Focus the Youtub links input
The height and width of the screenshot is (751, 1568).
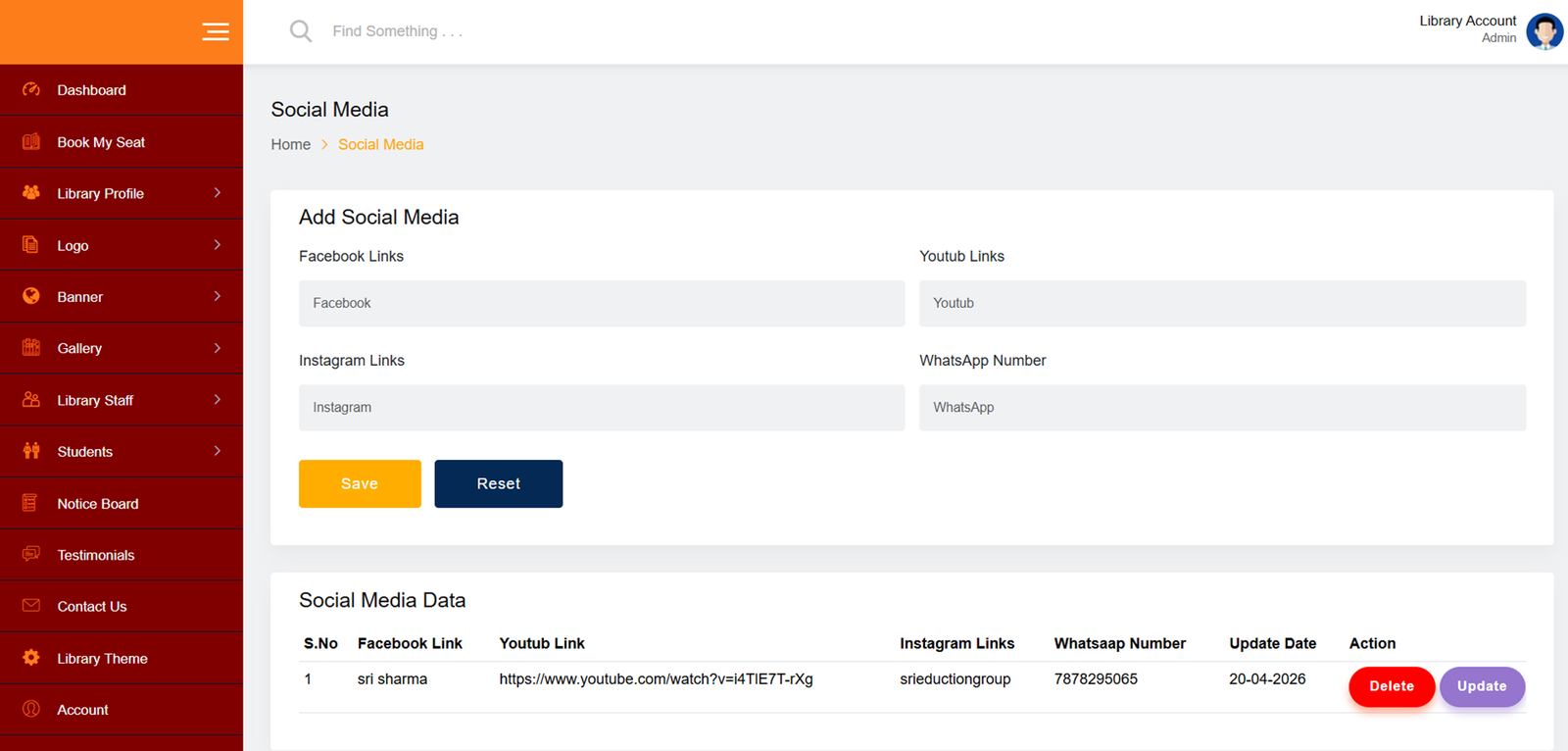click(x=1222, y=303)
